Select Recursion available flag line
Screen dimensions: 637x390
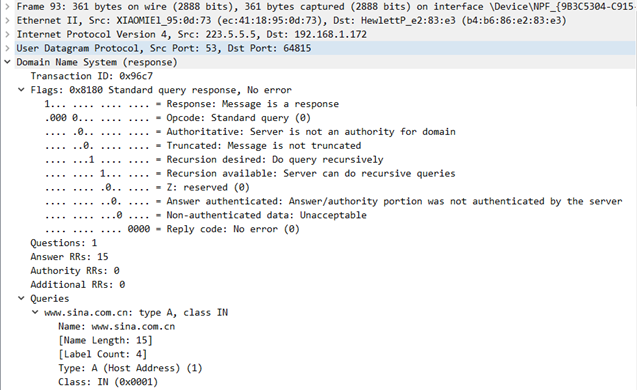point(250,173)
